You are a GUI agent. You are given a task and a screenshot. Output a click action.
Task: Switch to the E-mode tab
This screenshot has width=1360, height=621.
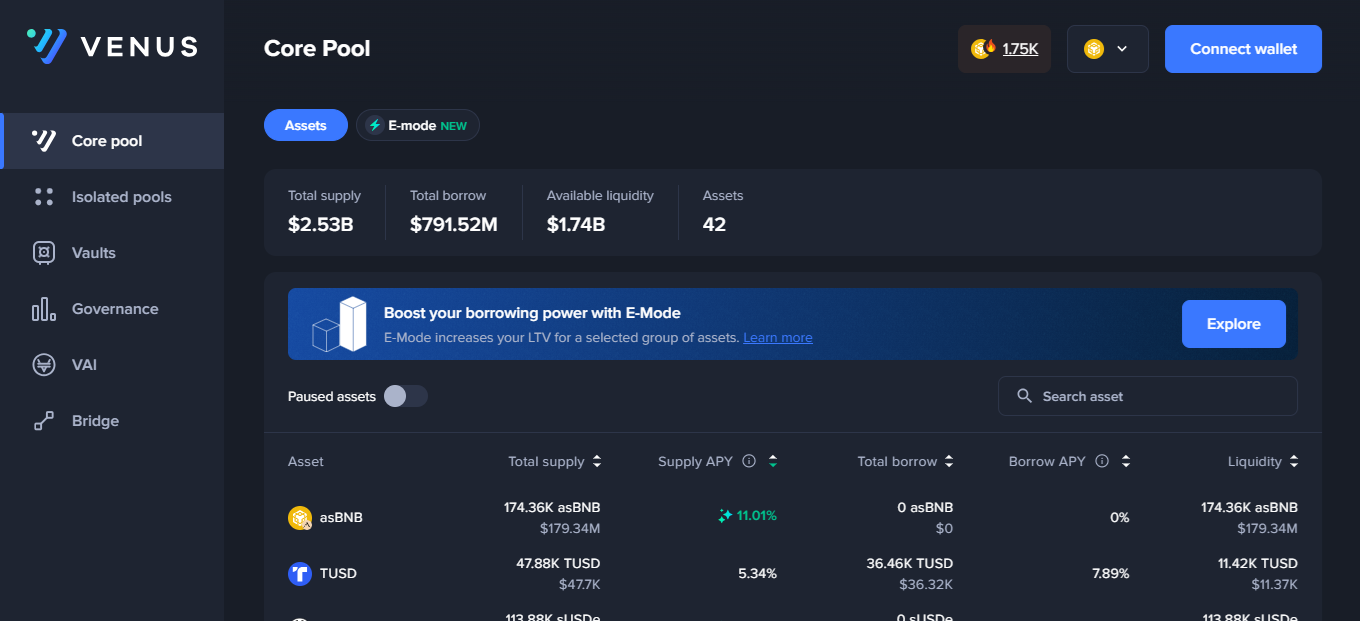pyautogui.click(x=418, y=126)
